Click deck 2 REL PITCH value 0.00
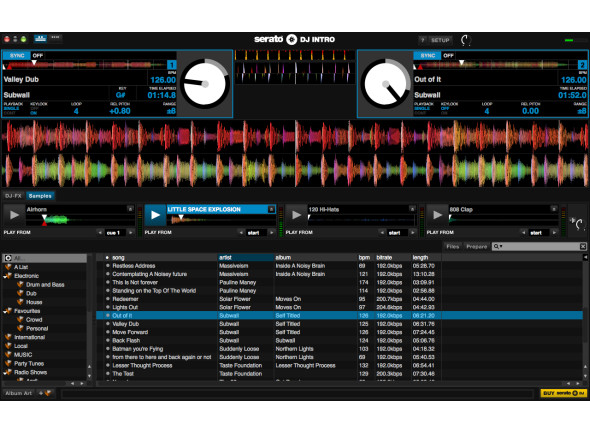The width and height of the screenshot is (590, 434). (530, 111)
